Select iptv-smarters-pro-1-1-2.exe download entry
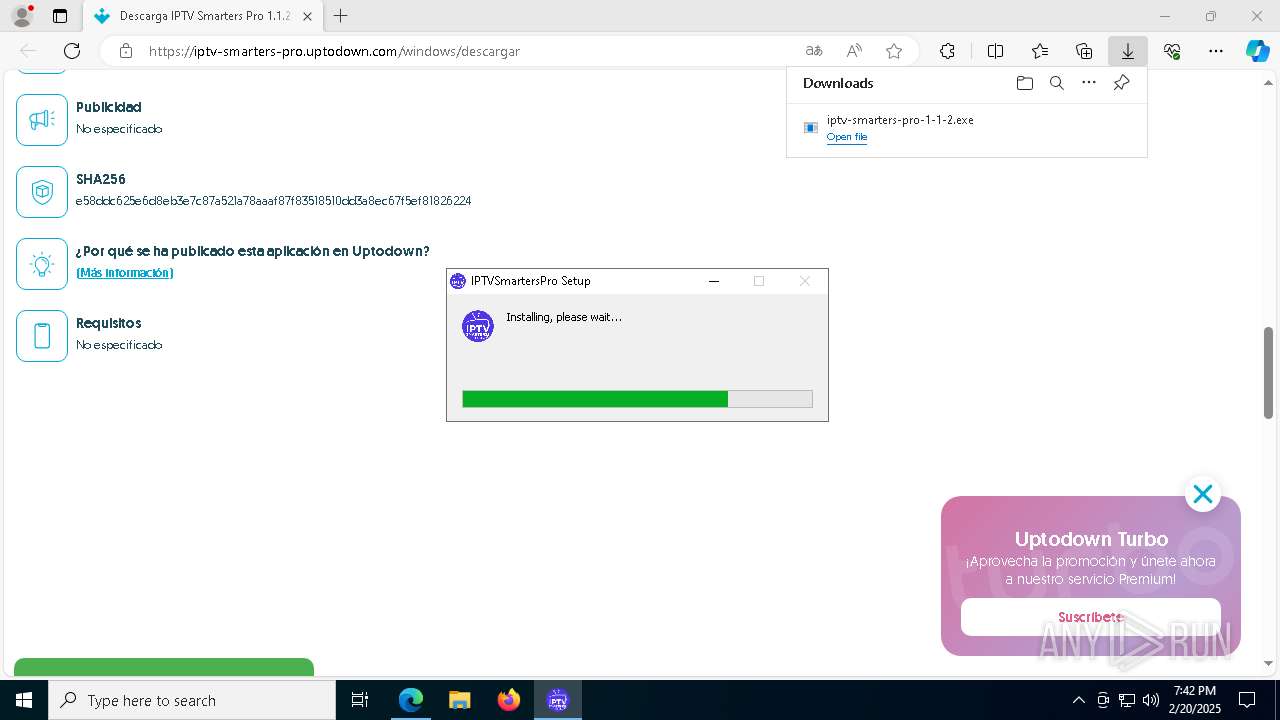 (x=966, y=128)
